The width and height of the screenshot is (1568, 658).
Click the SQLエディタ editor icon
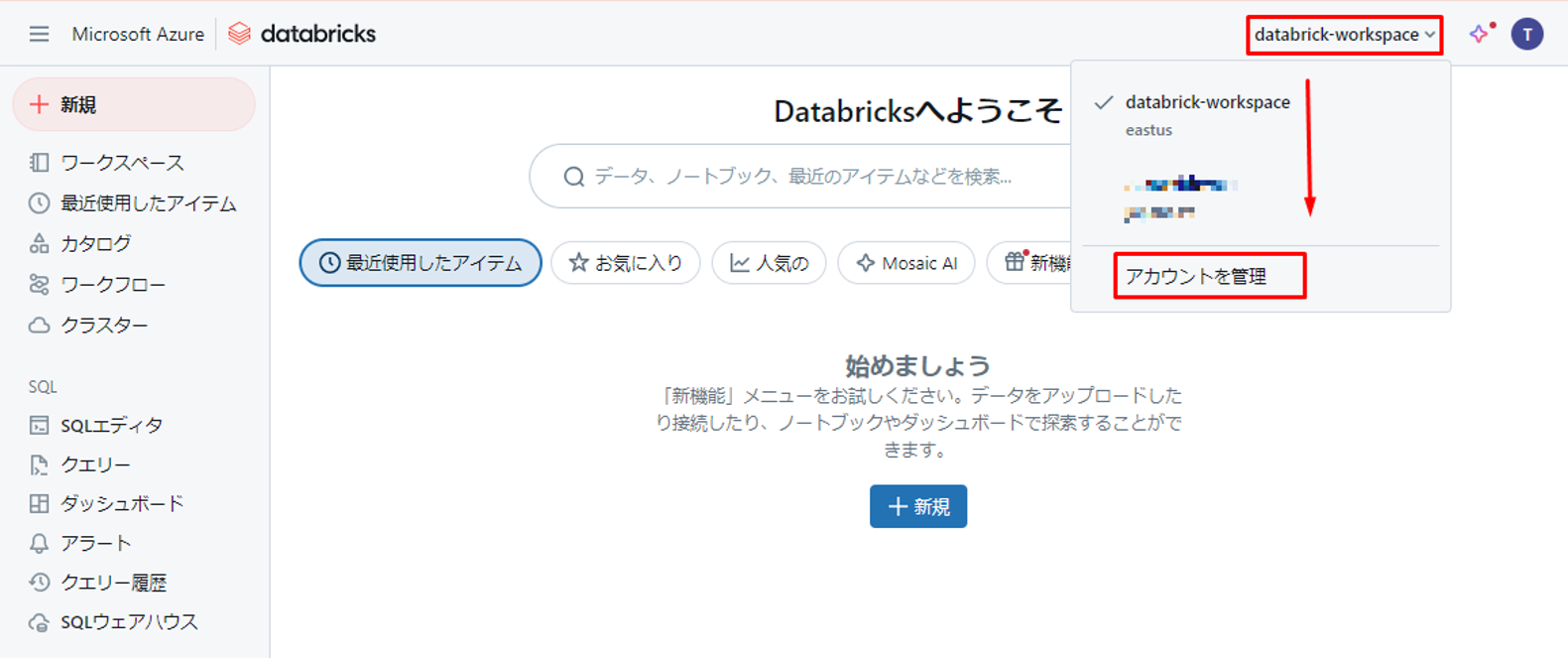(x=39, y=426)
